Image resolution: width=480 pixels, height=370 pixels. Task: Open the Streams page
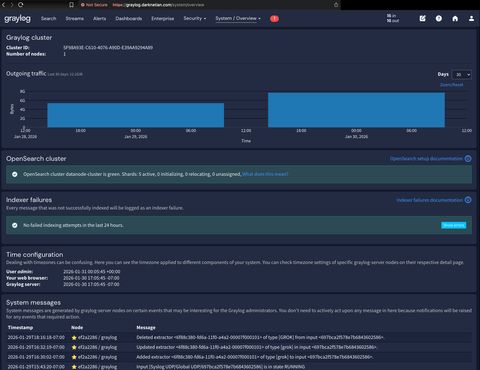click(x=75, y=19)
